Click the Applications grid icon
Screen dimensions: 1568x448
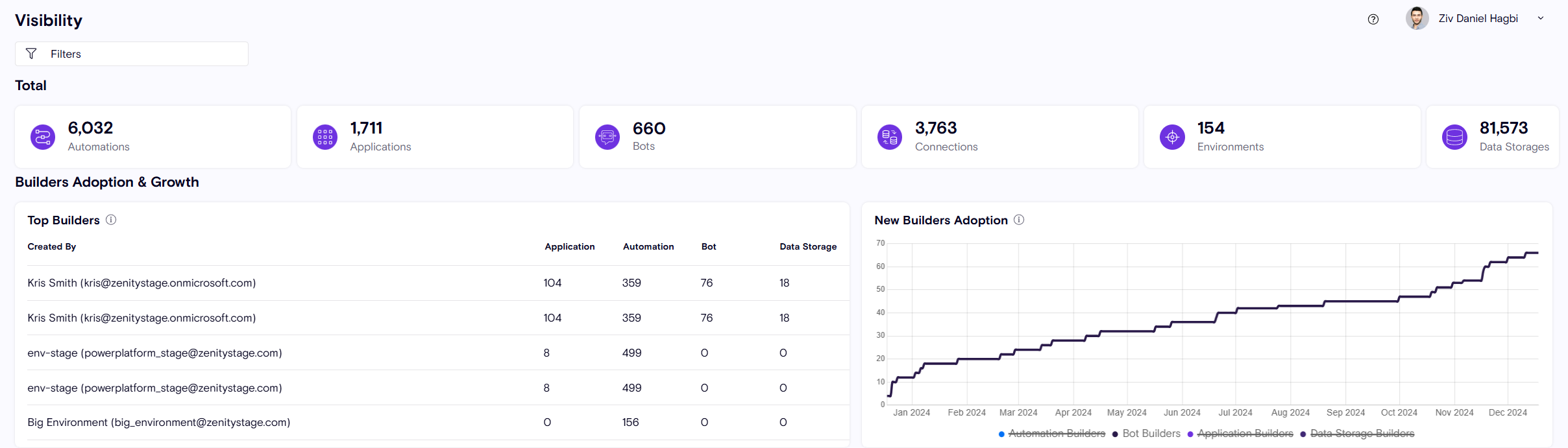coord(325,137)
